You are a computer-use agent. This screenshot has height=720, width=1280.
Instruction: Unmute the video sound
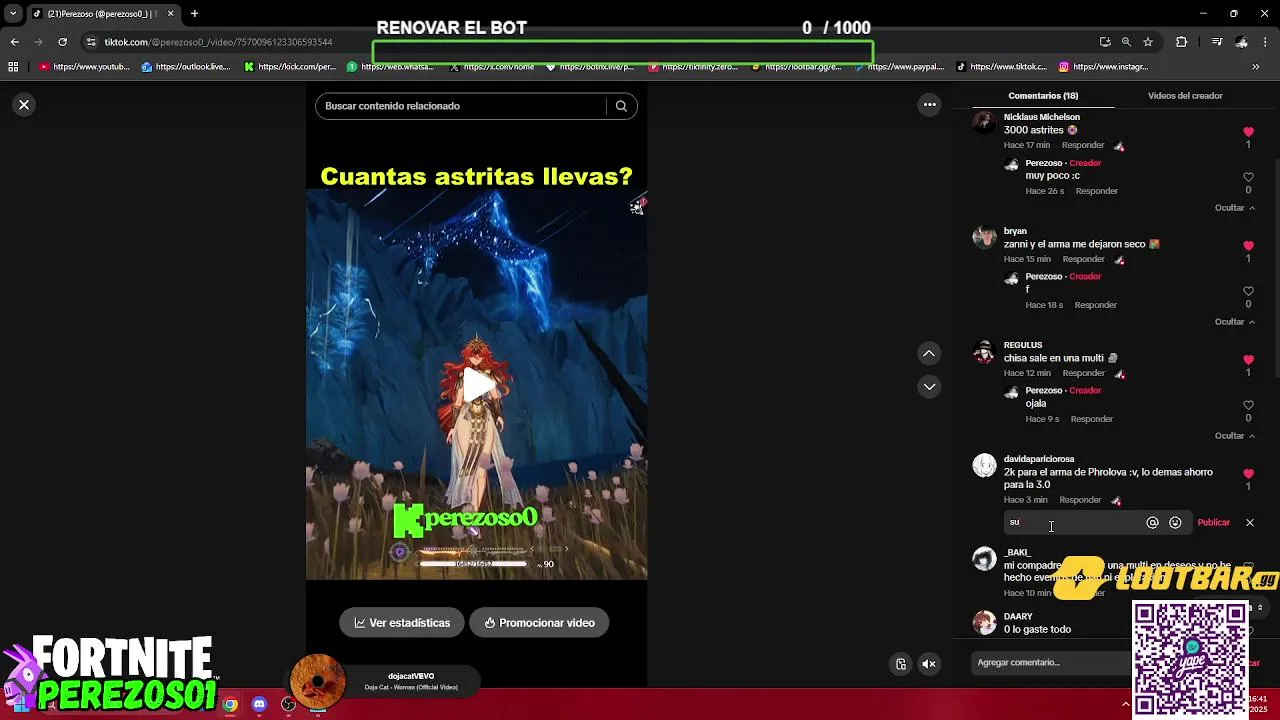click(x=929, y=664)
